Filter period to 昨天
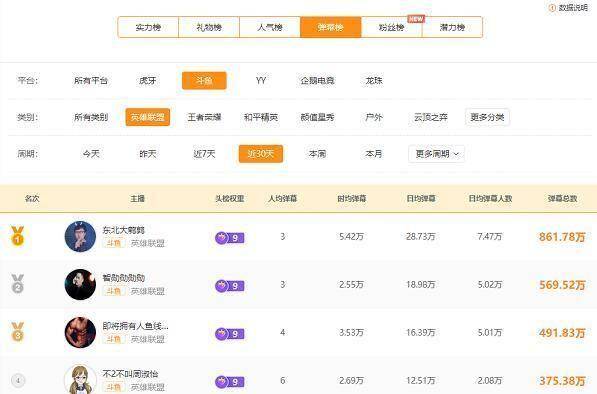This screenshot has height=394, width=597. [x=148, y=154]
